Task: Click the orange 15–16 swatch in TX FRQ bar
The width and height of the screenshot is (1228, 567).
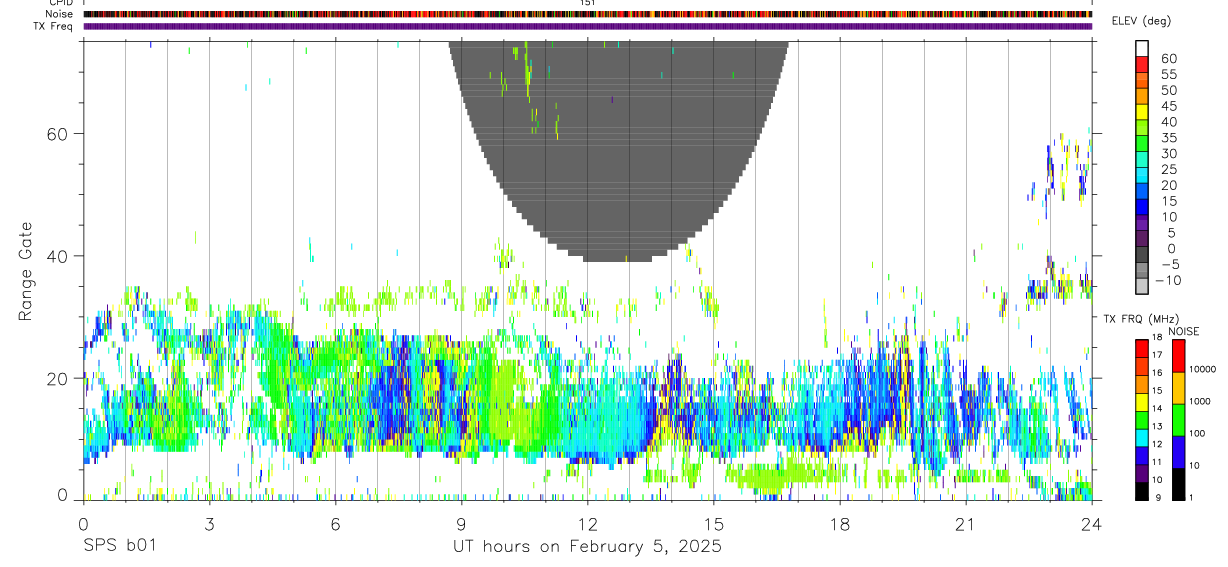Action: tap(1142, 383)
